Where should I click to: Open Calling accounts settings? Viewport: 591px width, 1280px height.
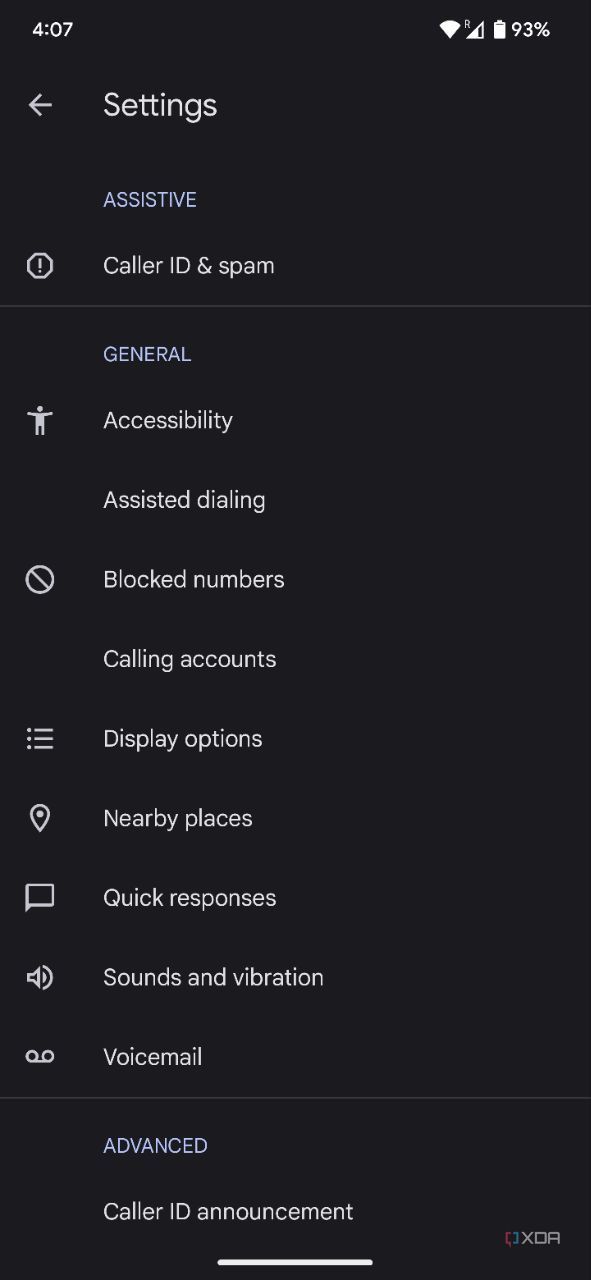pos(189,658)
